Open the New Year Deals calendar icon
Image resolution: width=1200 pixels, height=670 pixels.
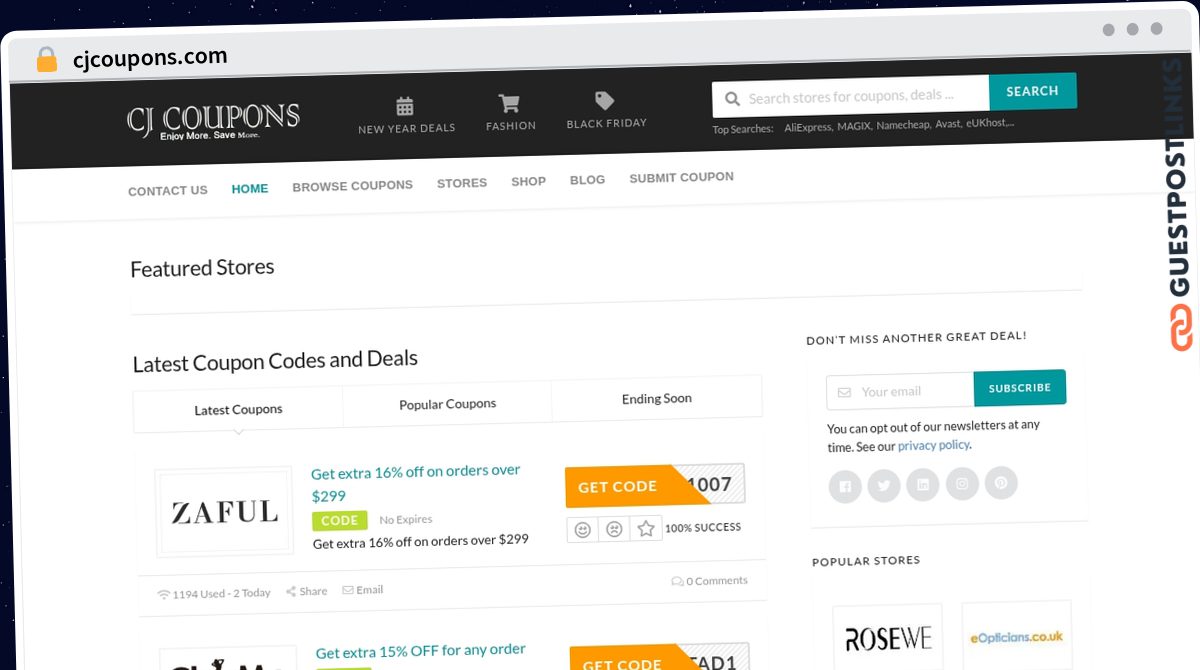coord(405,106)
